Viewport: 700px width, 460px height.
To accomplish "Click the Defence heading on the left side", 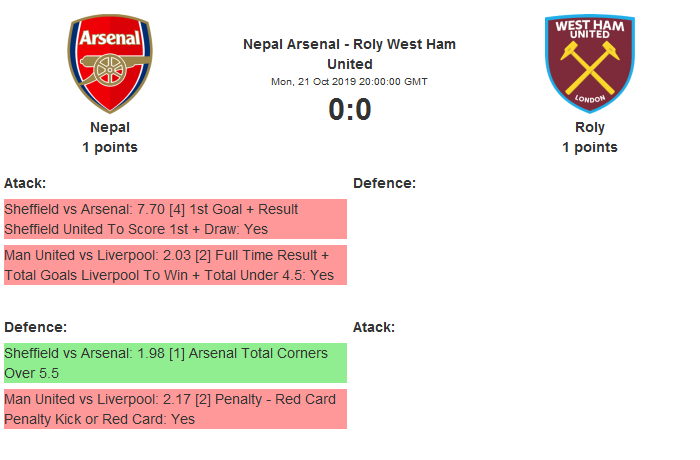I will point(35,327).
